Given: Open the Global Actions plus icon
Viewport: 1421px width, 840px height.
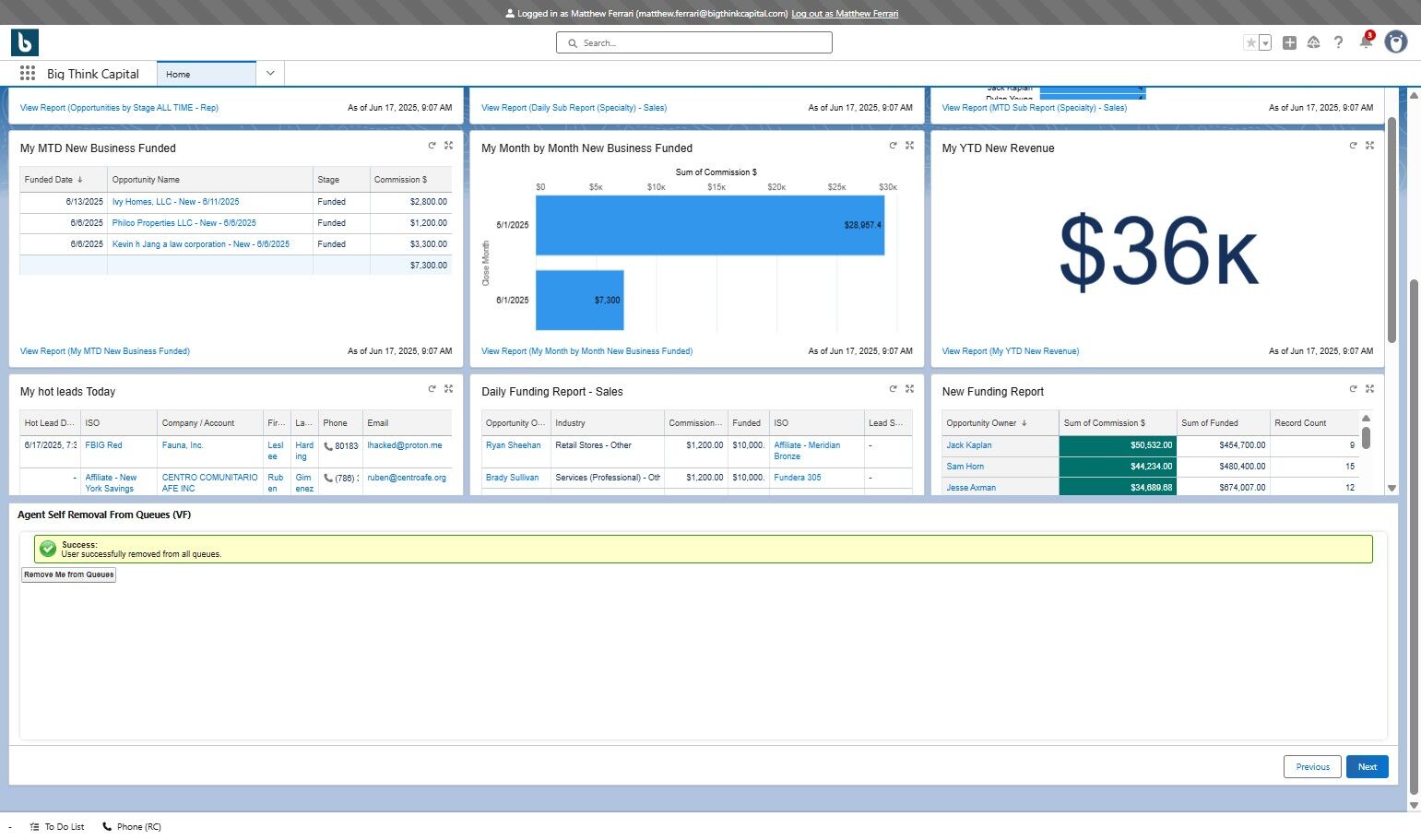Looking at the screenshot, I should click(1289, 42).
